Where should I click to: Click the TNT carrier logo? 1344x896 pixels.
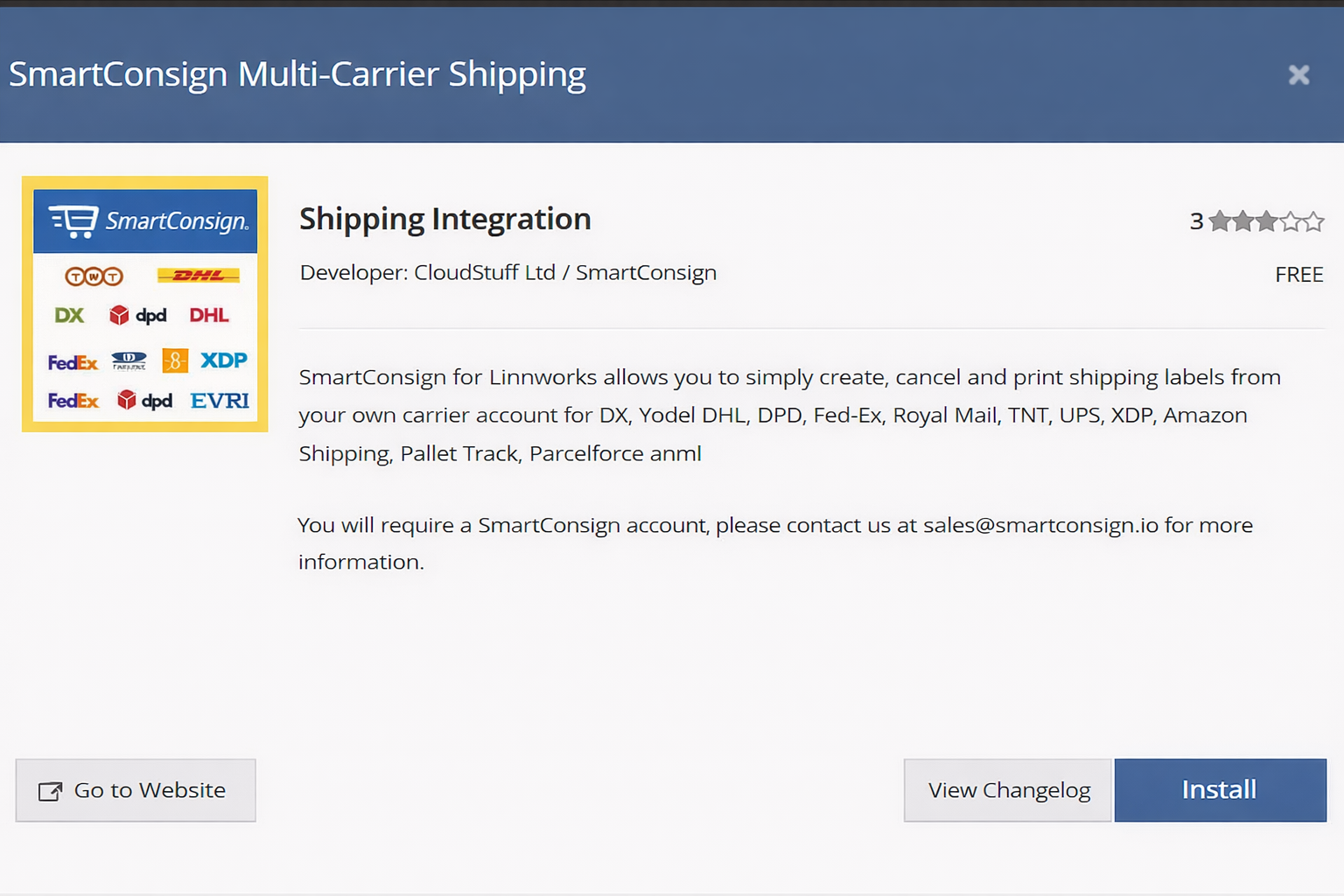(94, 276)
